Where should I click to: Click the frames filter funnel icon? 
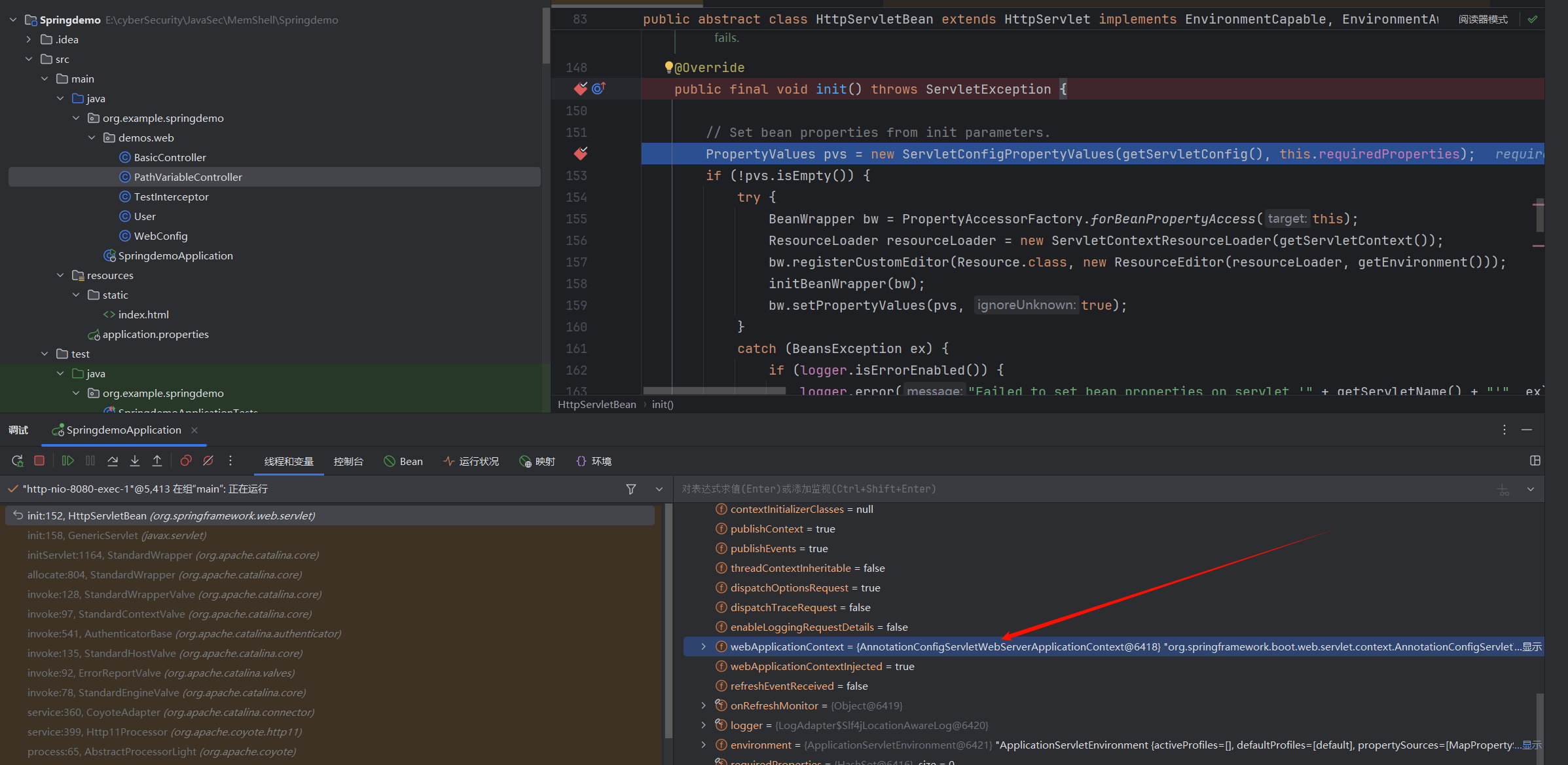pos(631,489)
